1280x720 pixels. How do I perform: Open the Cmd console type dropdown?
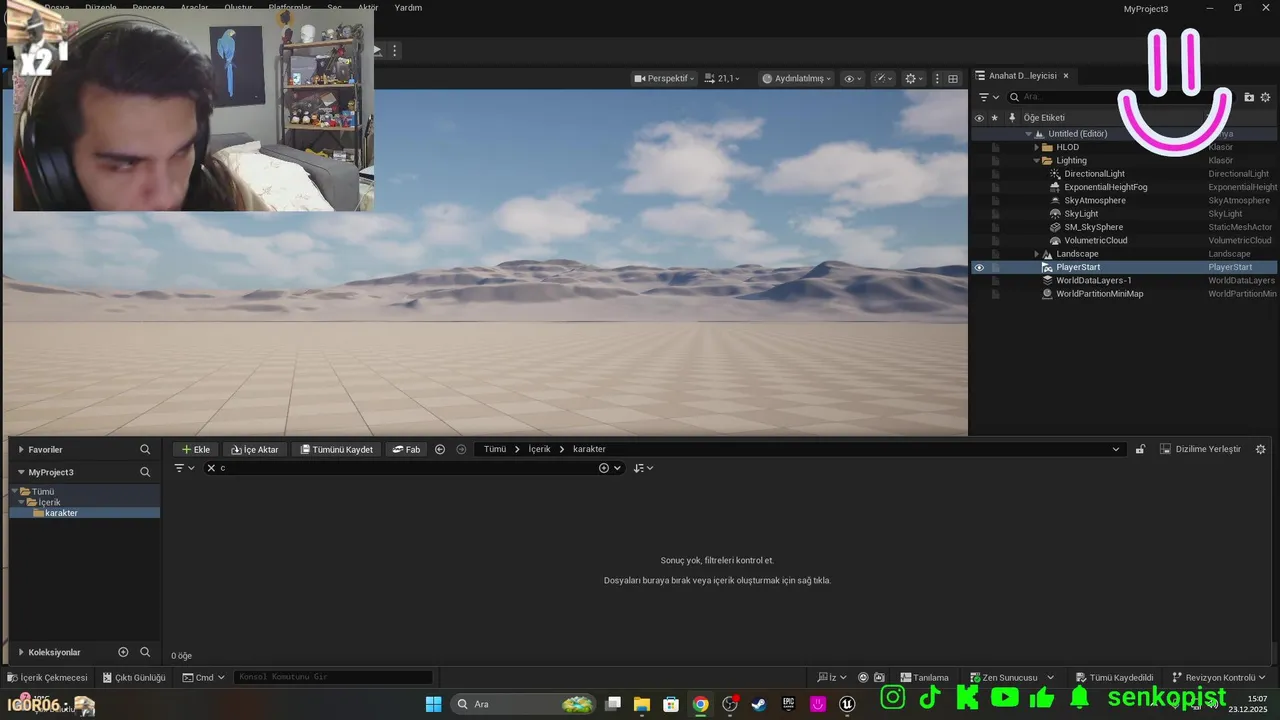tap(204, 678)
